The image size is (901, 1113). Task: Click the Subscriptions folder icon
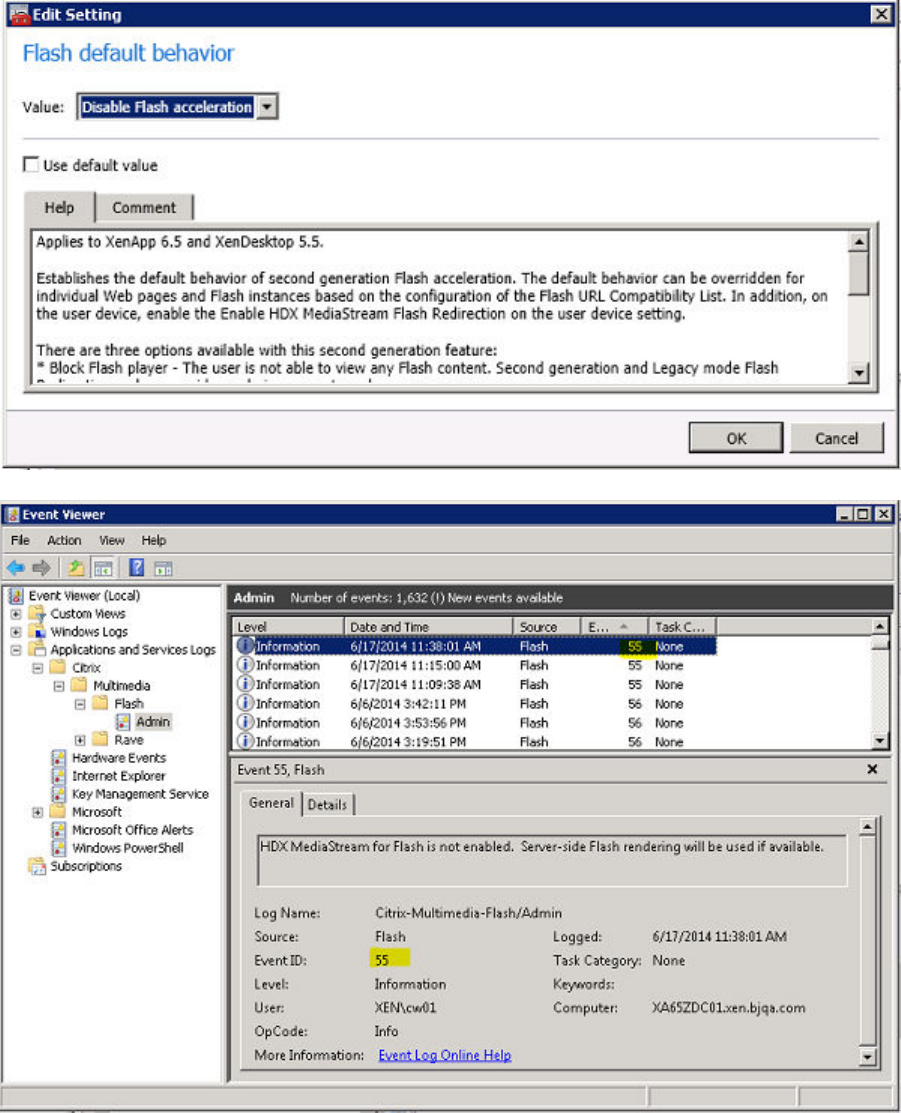(37, 866)
